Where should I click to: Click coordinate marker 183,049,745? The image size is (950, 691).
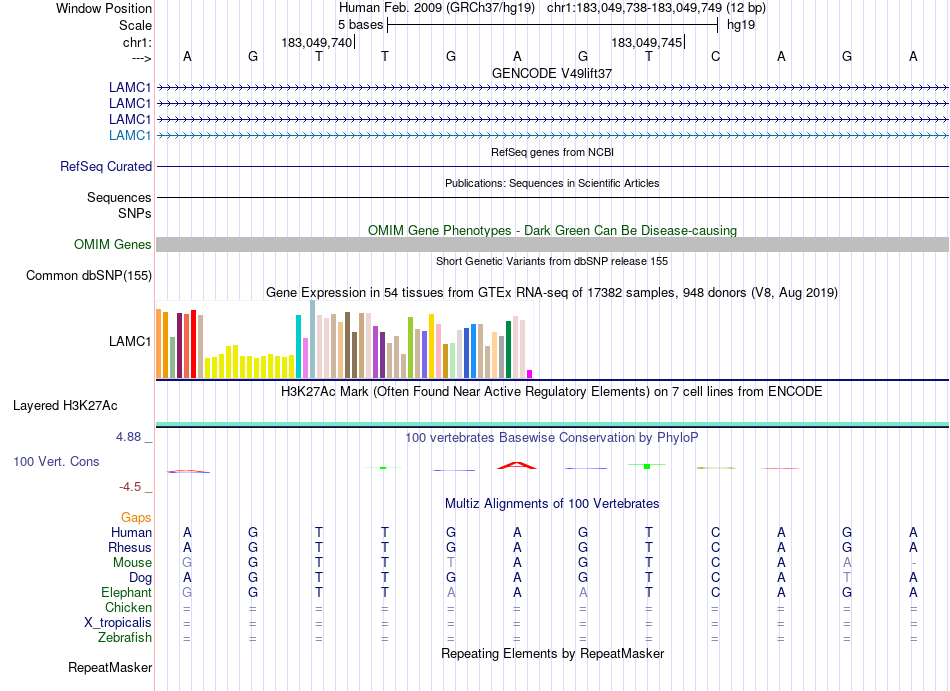point(646,42)
